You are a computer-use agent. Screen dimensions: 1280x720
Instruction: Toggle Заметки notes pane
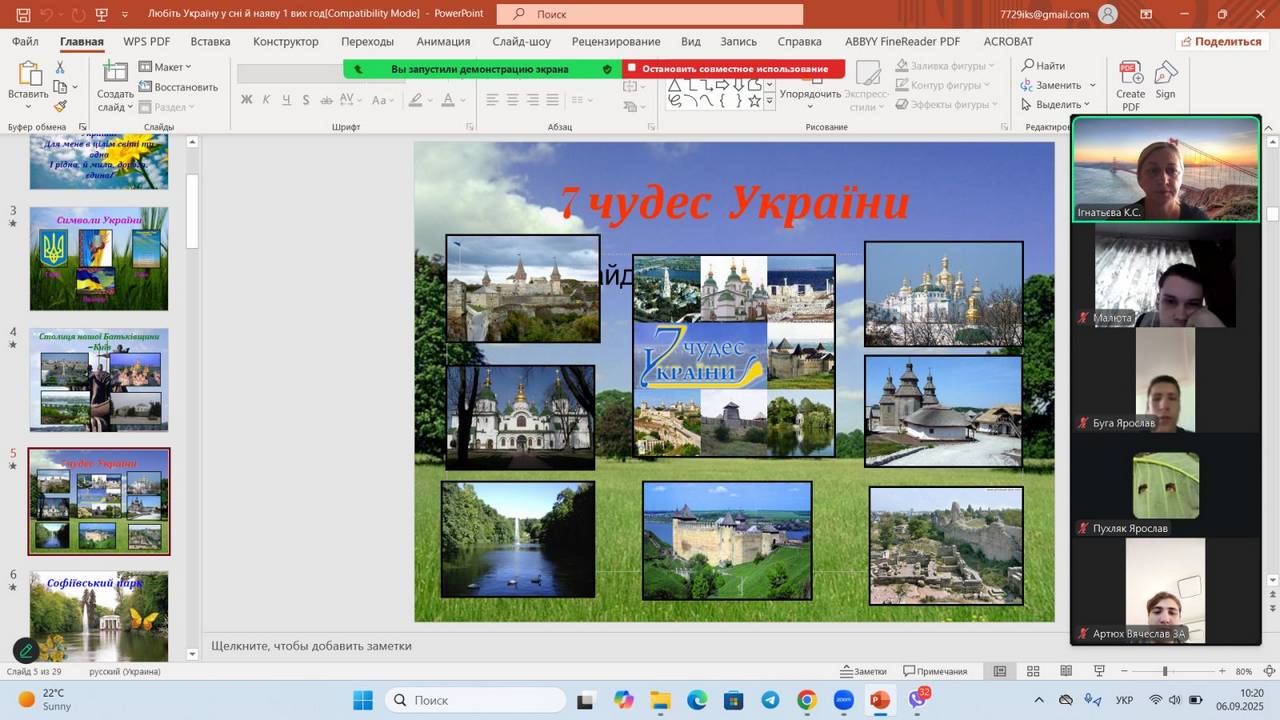pyautogui.click(x=863, y=671)
